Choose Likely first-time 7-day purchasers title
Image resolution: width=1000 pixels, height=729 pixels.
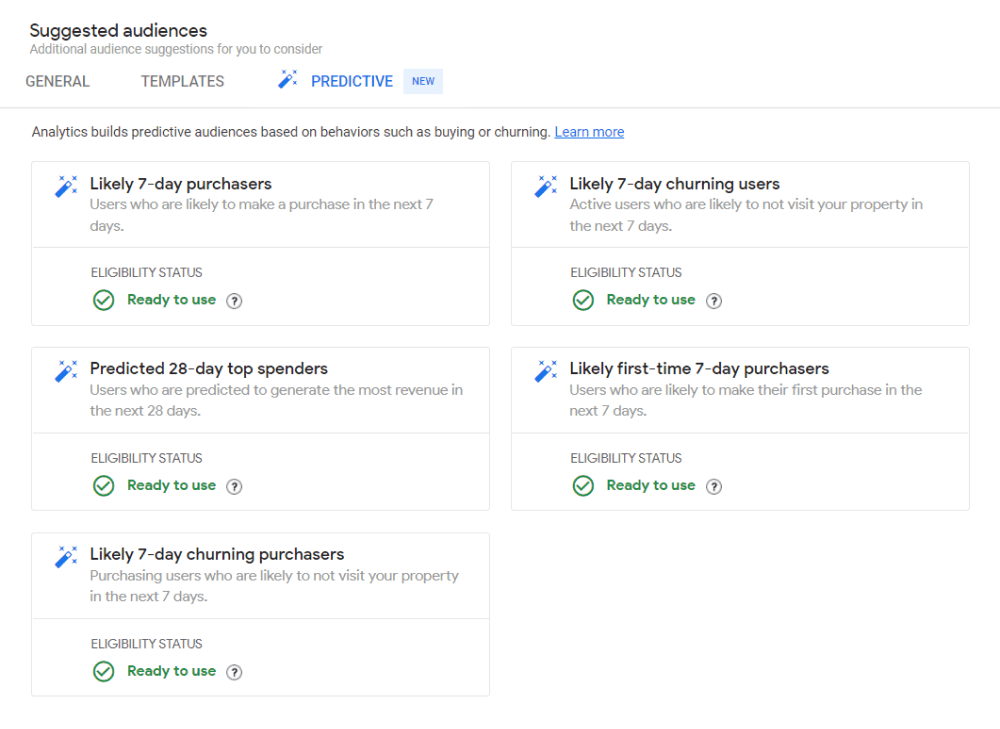point(699,369)
